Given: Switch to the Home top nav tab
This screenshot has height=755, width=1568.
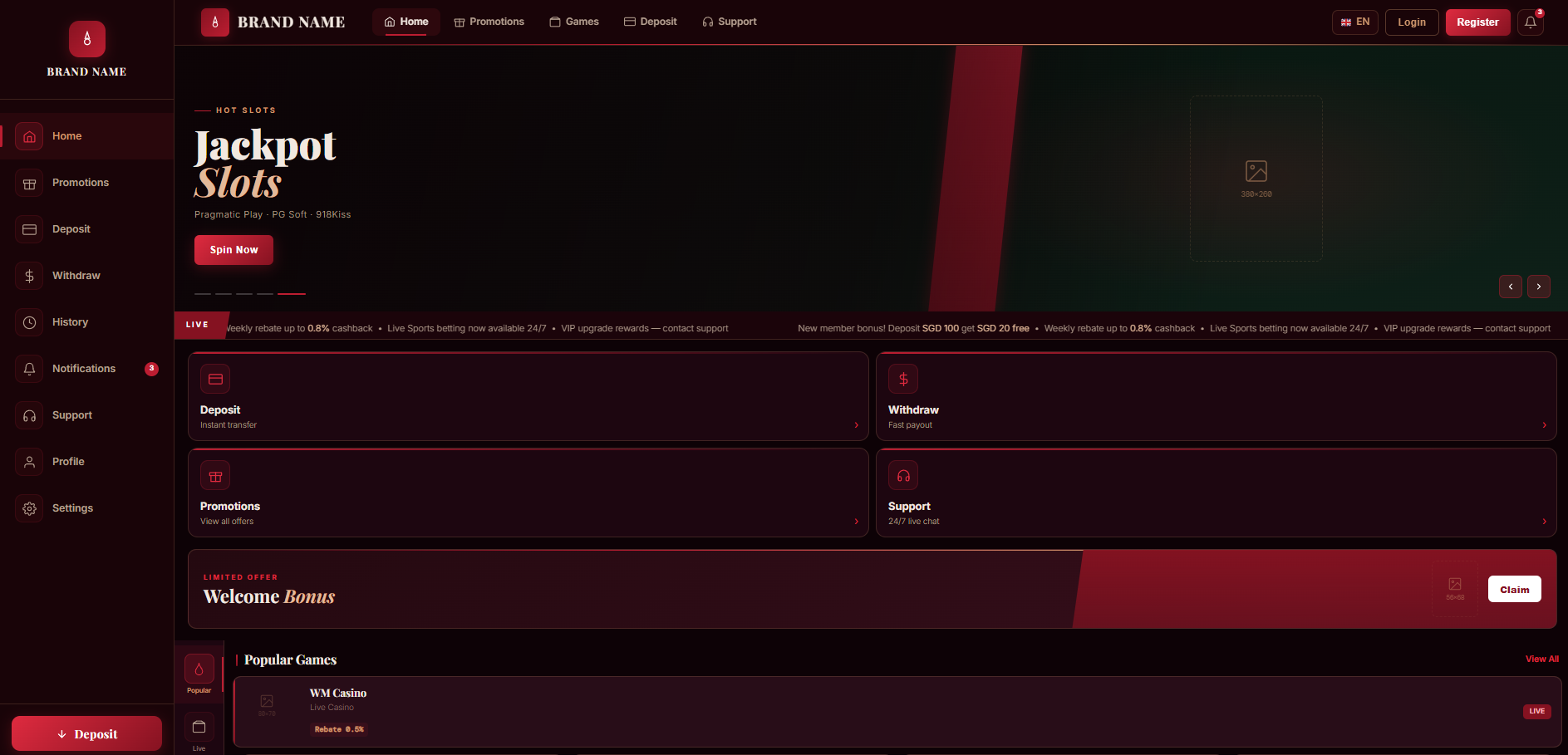Looking at the screenshot, I should (406, 22).
